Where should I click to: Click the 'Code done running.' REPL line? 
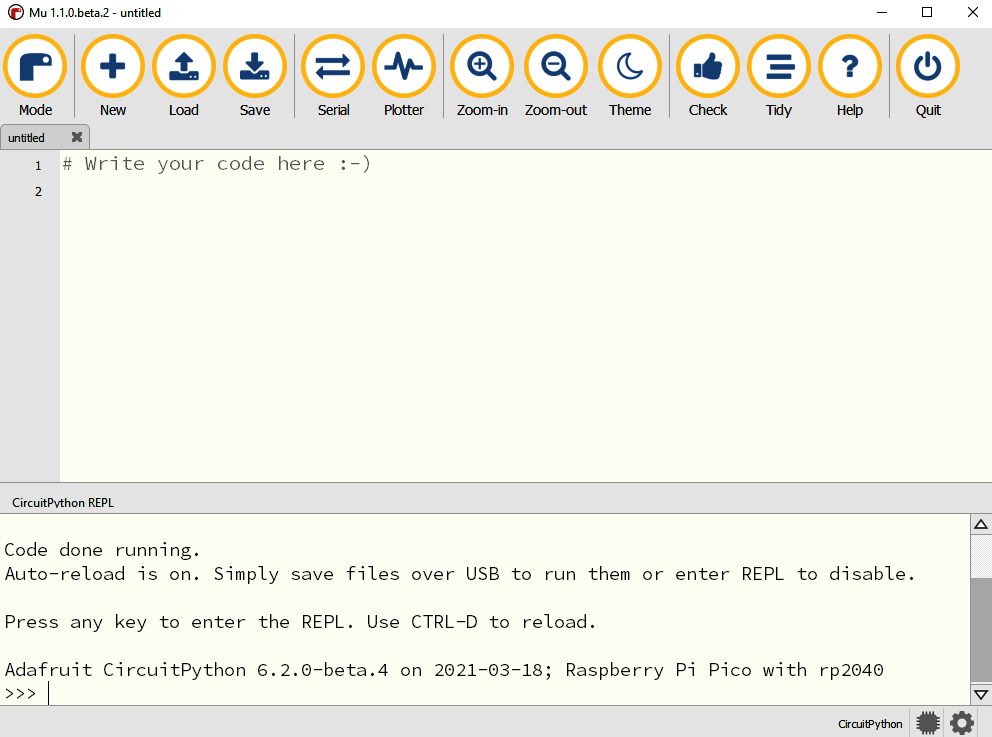click(x=102, y=550)
